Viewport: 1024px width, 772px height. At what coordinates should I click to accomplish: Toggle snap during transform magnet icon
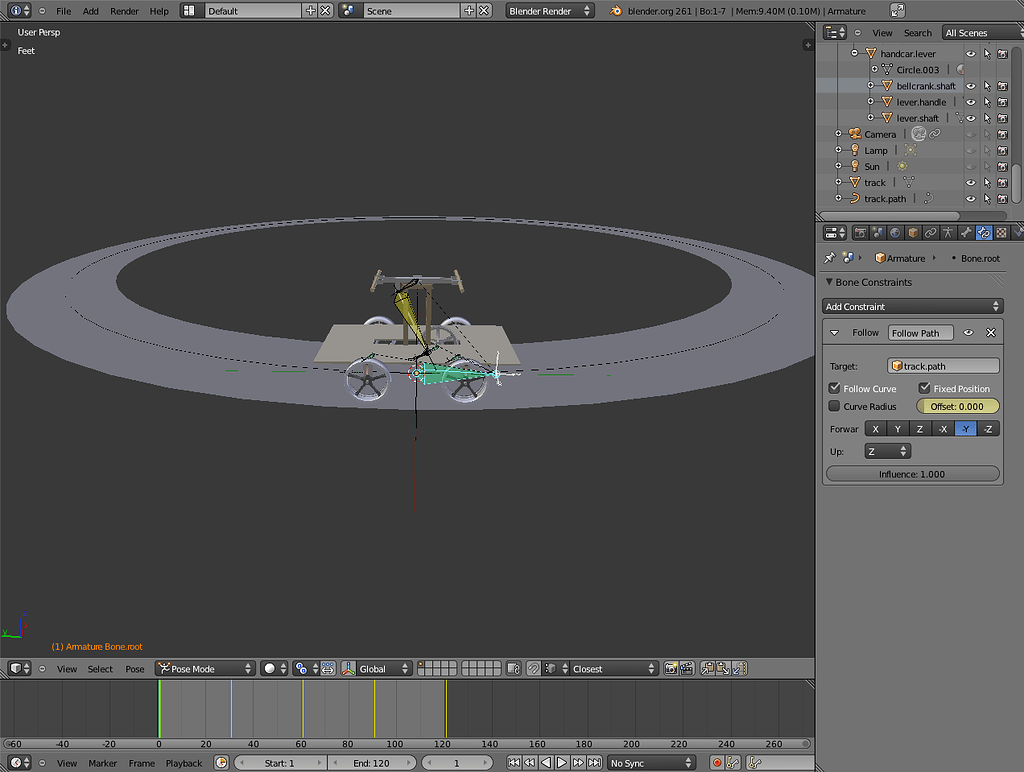point(534,669)
